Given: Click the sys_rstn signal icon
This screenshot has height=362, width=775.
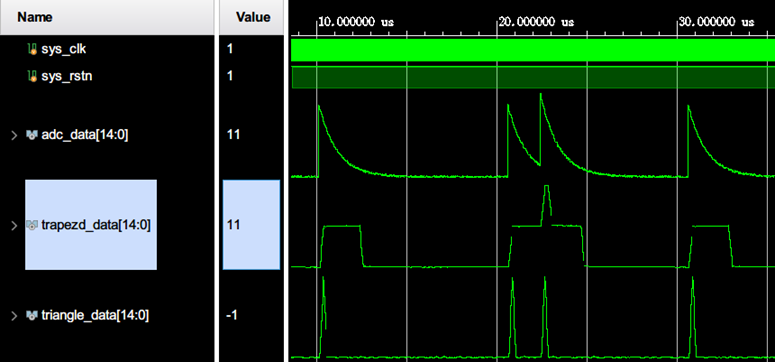Looking at the screenshot, I should (x=32, y=76).
